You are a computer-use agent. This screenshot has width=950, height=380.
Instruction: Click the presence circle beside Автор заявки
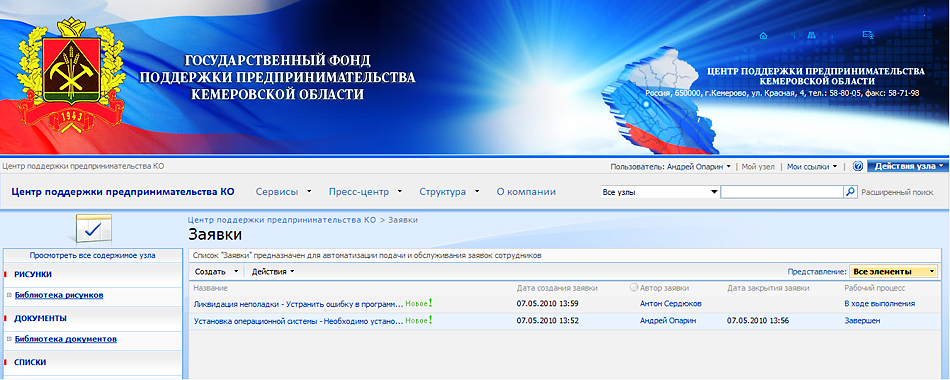634,288
